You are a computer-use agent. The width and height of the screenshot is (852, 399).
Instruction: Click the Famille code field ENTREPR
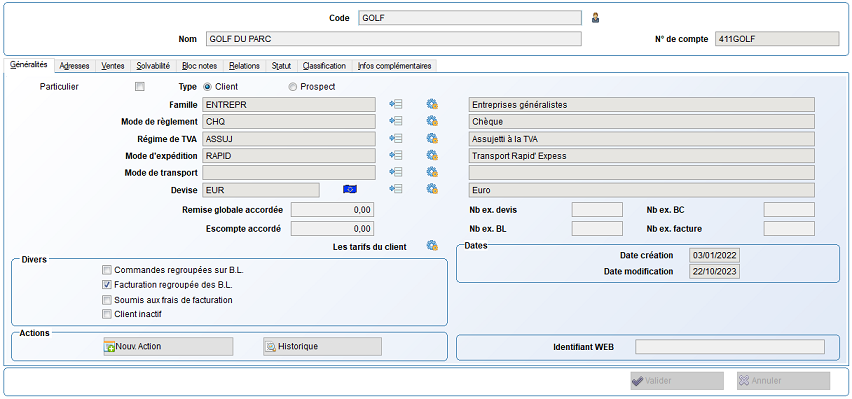289,104
